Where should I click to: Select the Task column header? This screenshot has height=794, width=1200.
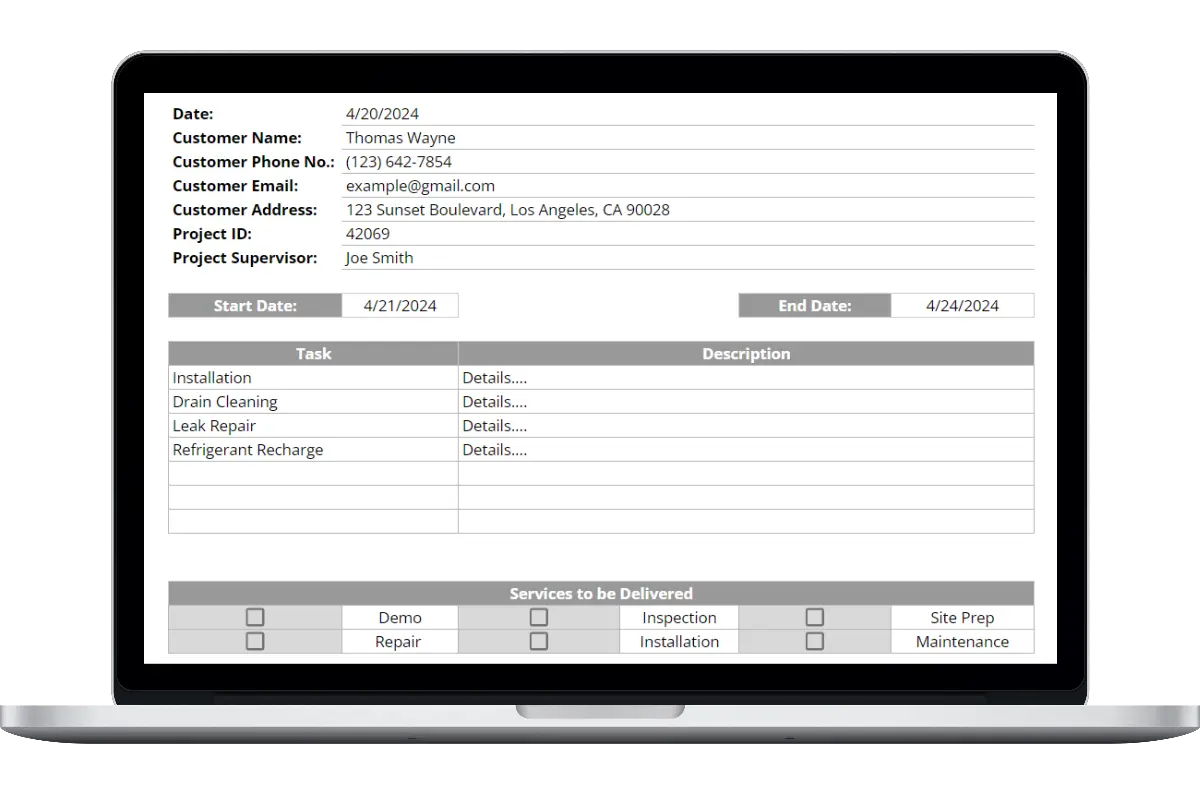pos(313,354)
